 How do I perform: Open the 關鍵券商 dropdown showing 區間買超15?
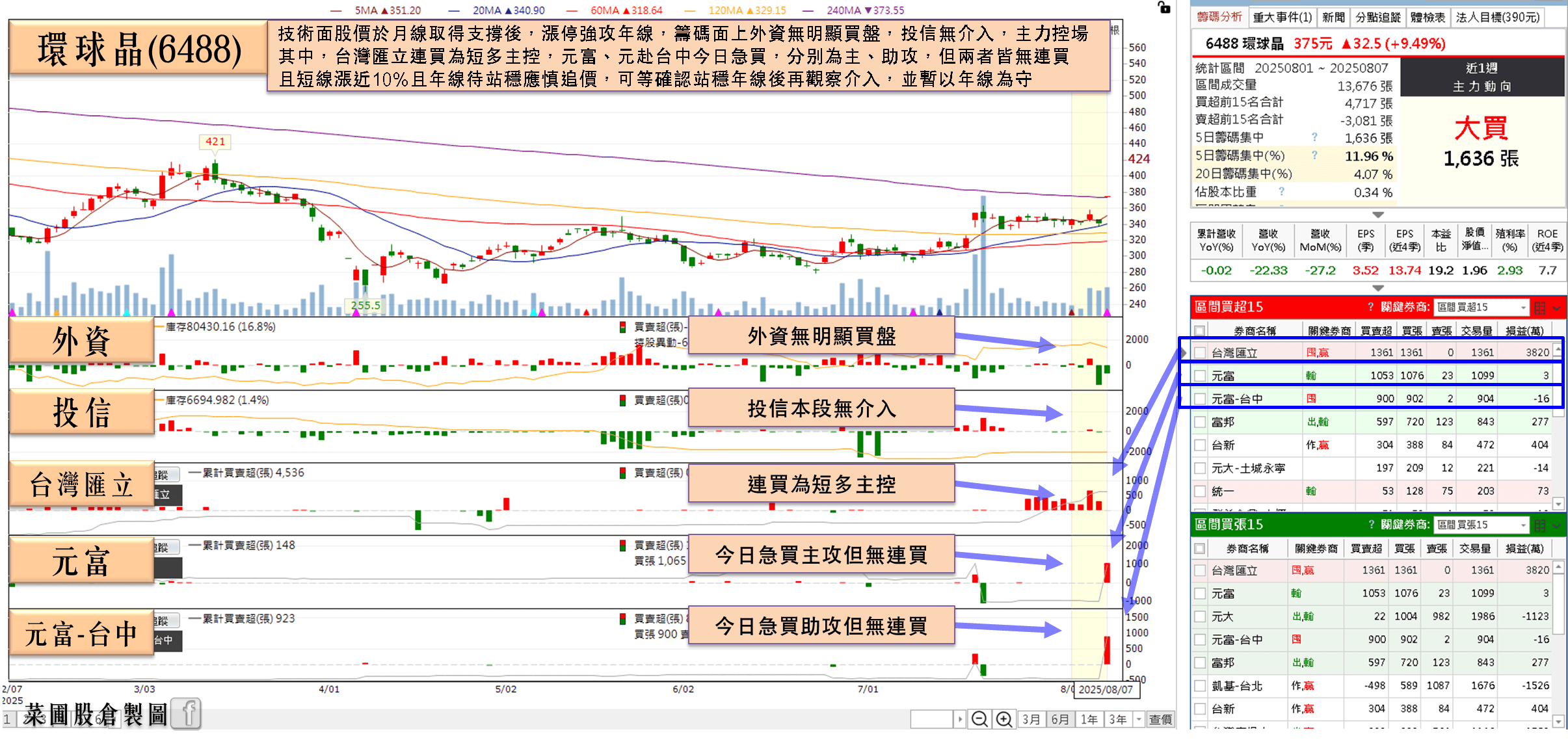coord(1482,308)
